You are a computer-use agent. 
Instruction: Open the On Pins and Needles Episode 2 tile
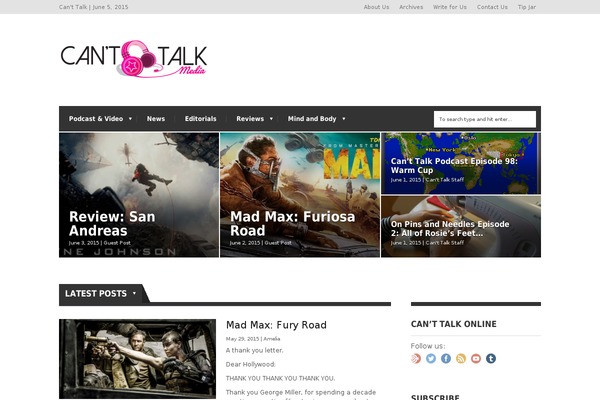click(461, 227)
